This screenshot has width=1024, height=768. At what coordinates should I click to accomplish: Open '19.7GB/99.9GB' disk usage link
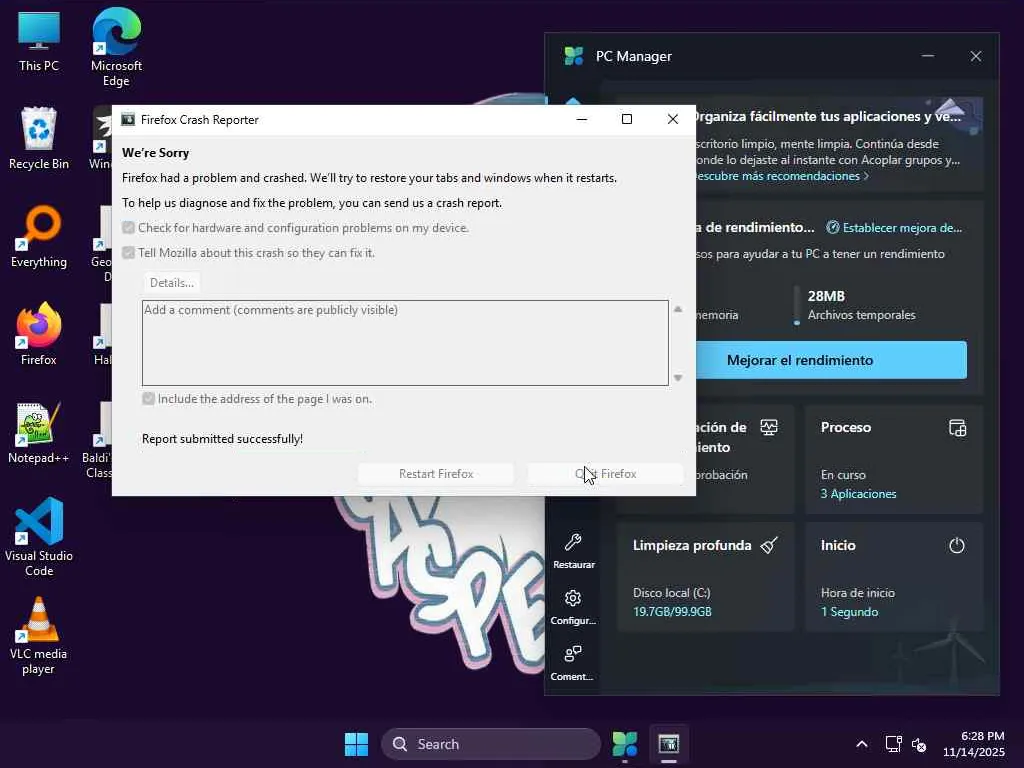(672, 612)
